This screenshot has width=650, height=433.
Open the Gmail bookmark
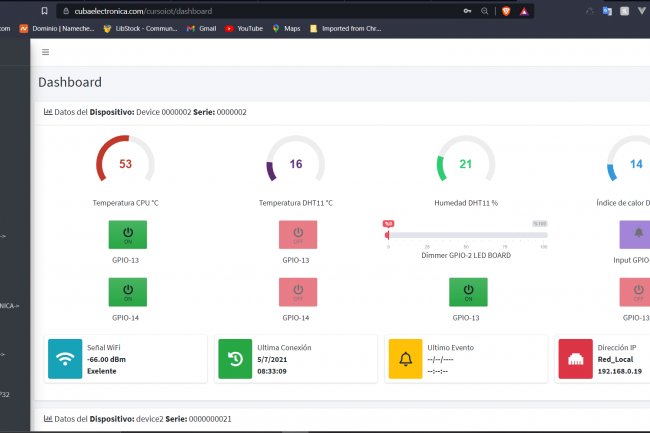200,29
